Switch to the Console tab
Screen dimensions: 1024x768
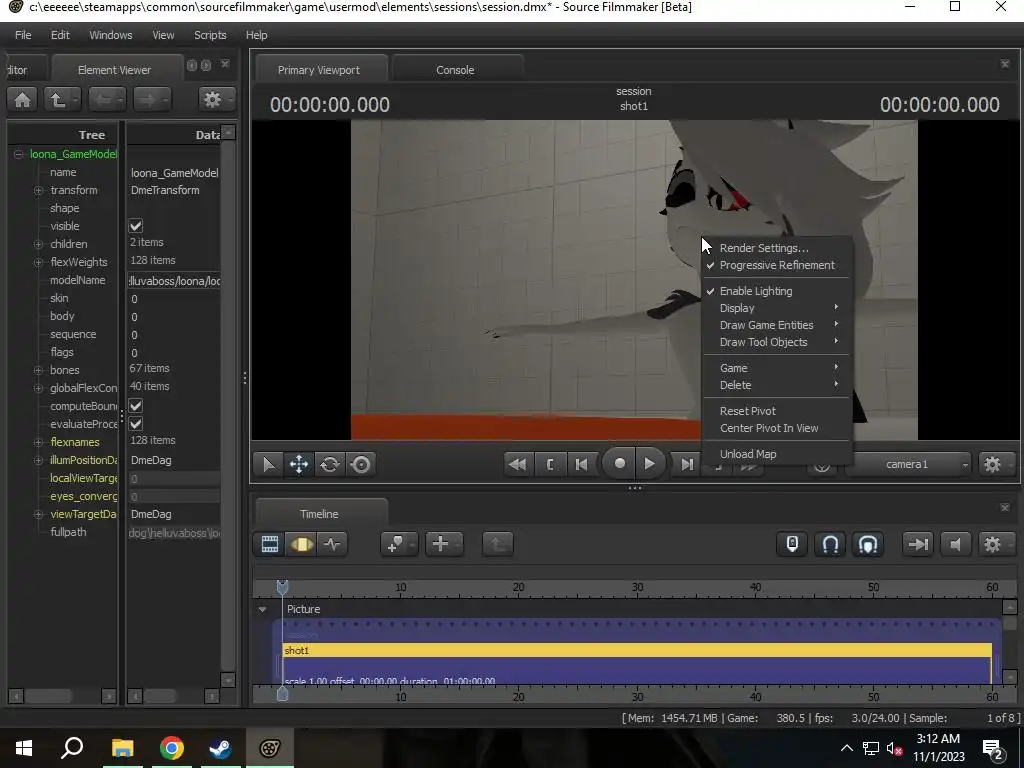click(x=455, y=70)
